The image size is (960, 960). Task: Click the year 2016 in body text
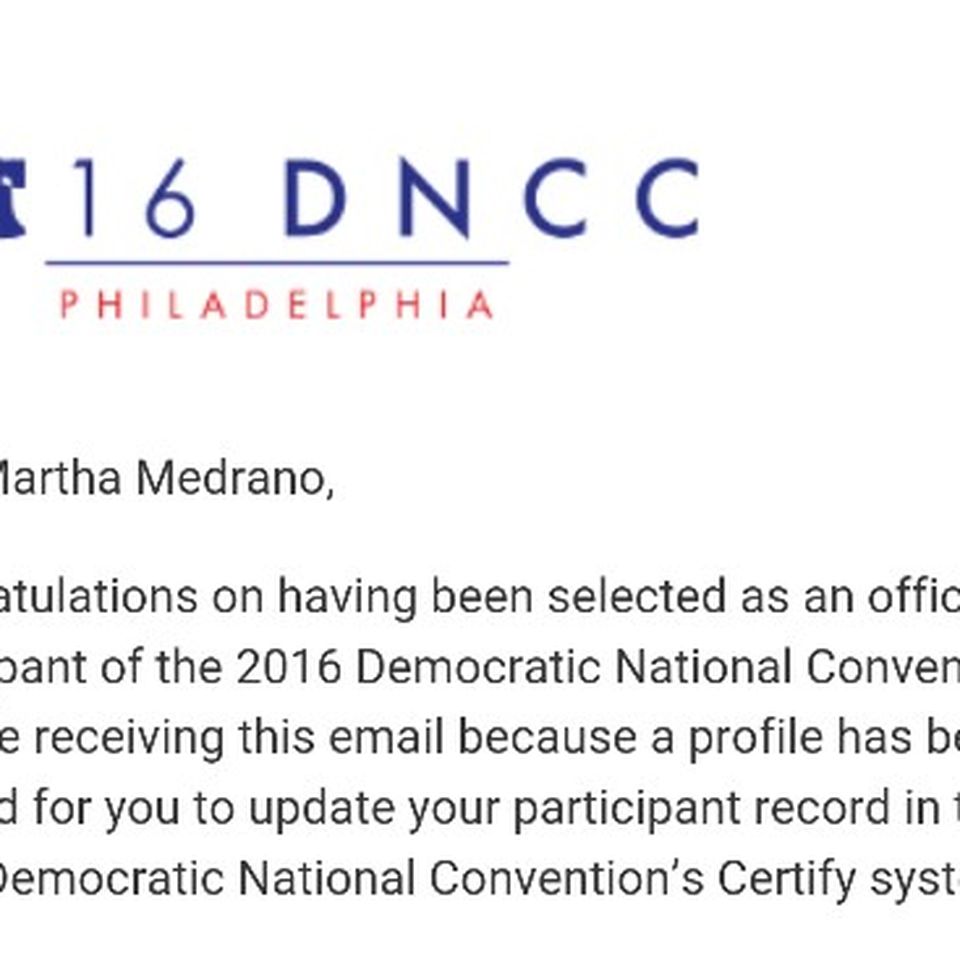point(288,667)
